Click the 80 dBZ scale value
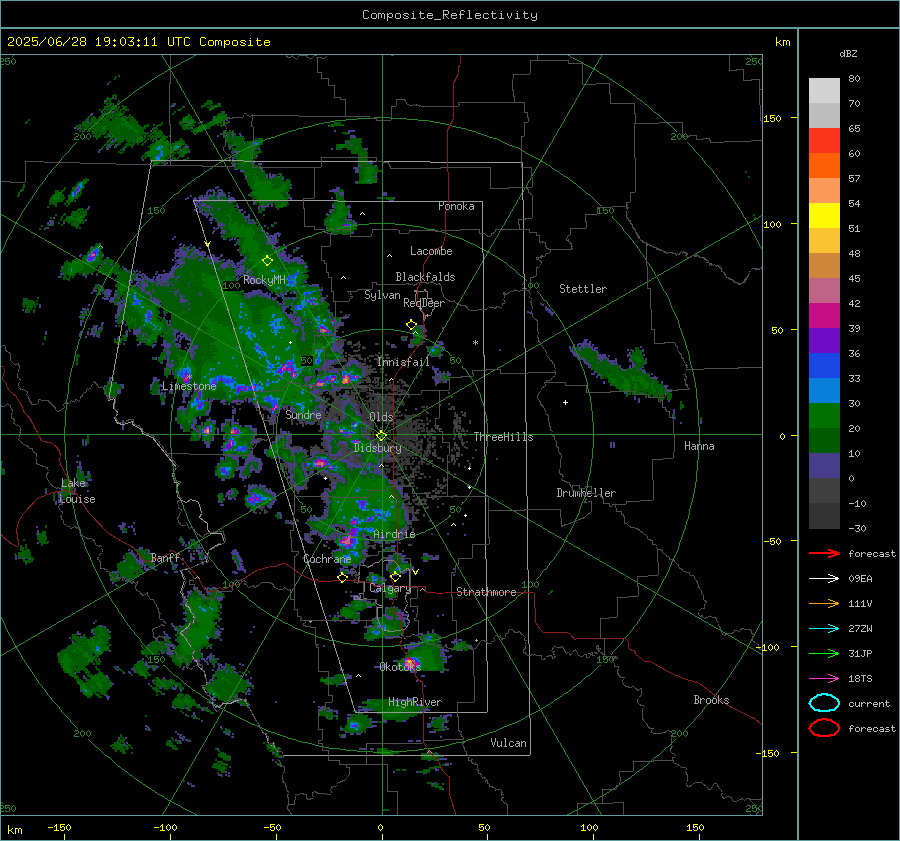The height and width of the screenshot is (841, 900). point(854,79)
